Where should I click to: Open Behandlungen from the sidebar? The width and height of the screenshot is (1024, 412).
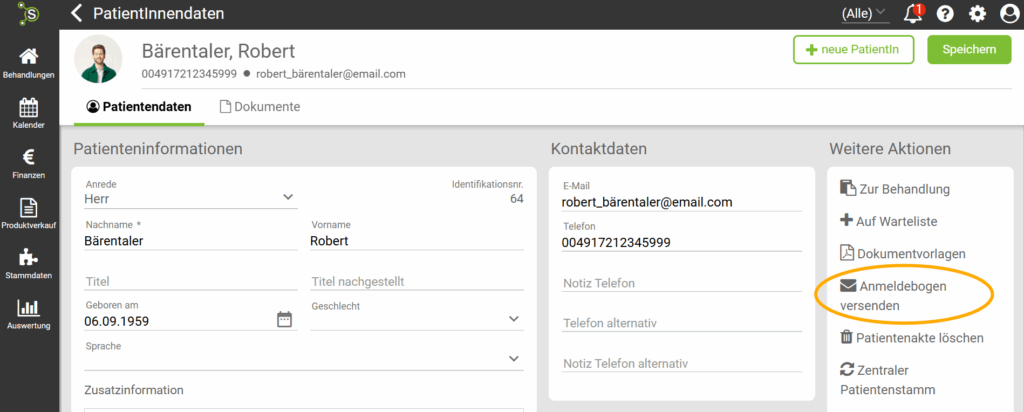pos(28,62)
